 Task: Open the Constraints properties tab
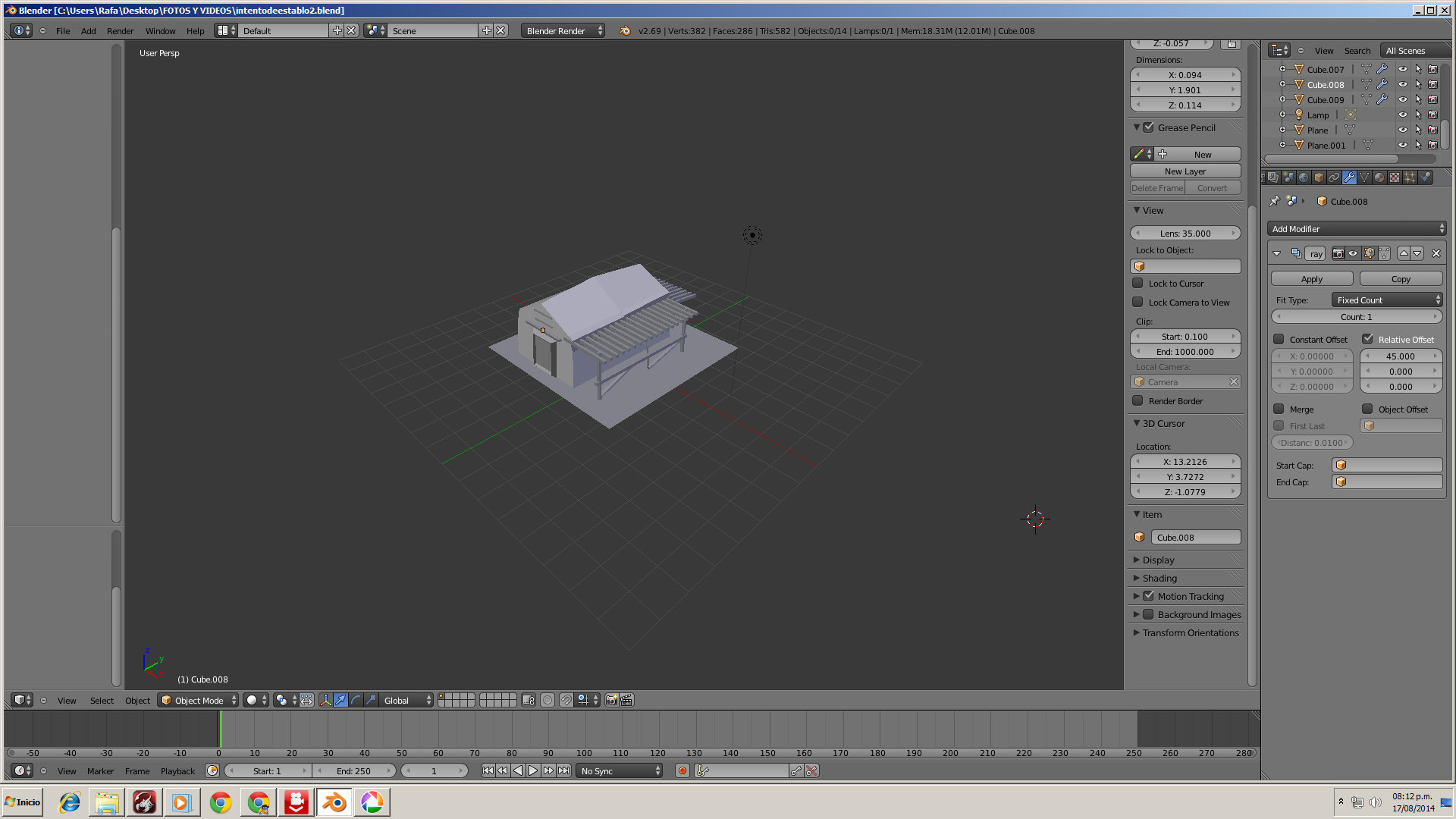(x=1334, y=177)
